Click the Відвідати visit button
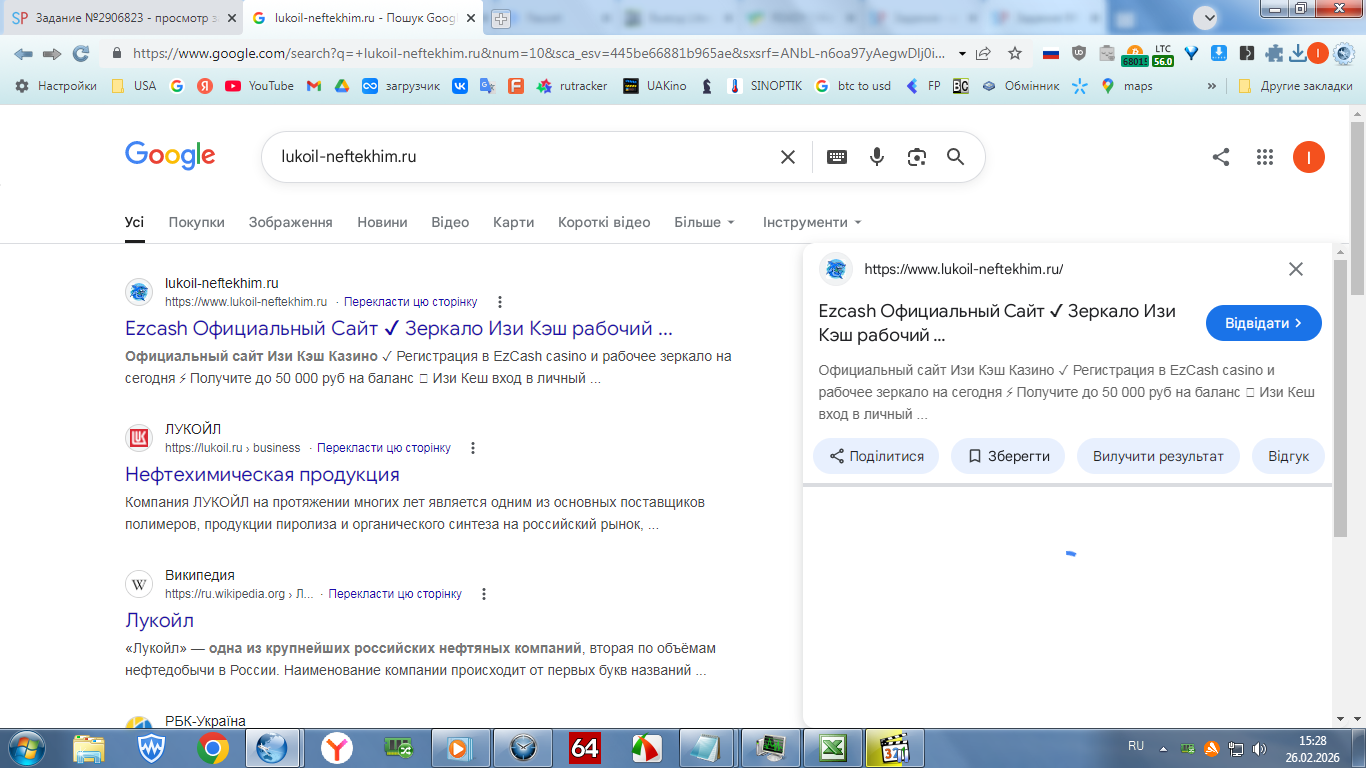This screenshot has height=768, width=1366. tap(1264, 323)
